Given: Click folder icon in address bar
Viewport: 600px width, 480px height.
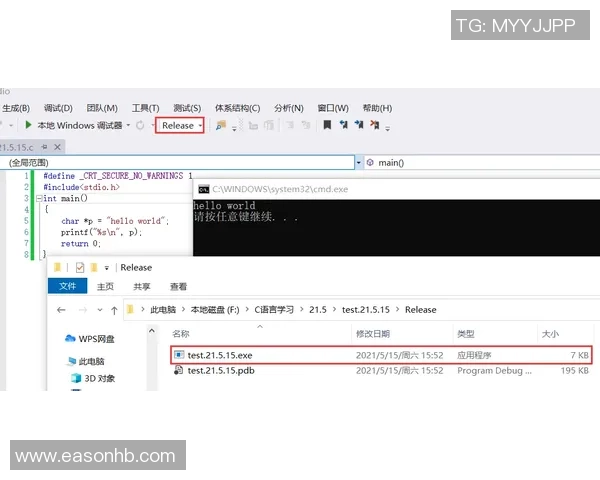Looking at the screenshot, I should coord(130,309).
